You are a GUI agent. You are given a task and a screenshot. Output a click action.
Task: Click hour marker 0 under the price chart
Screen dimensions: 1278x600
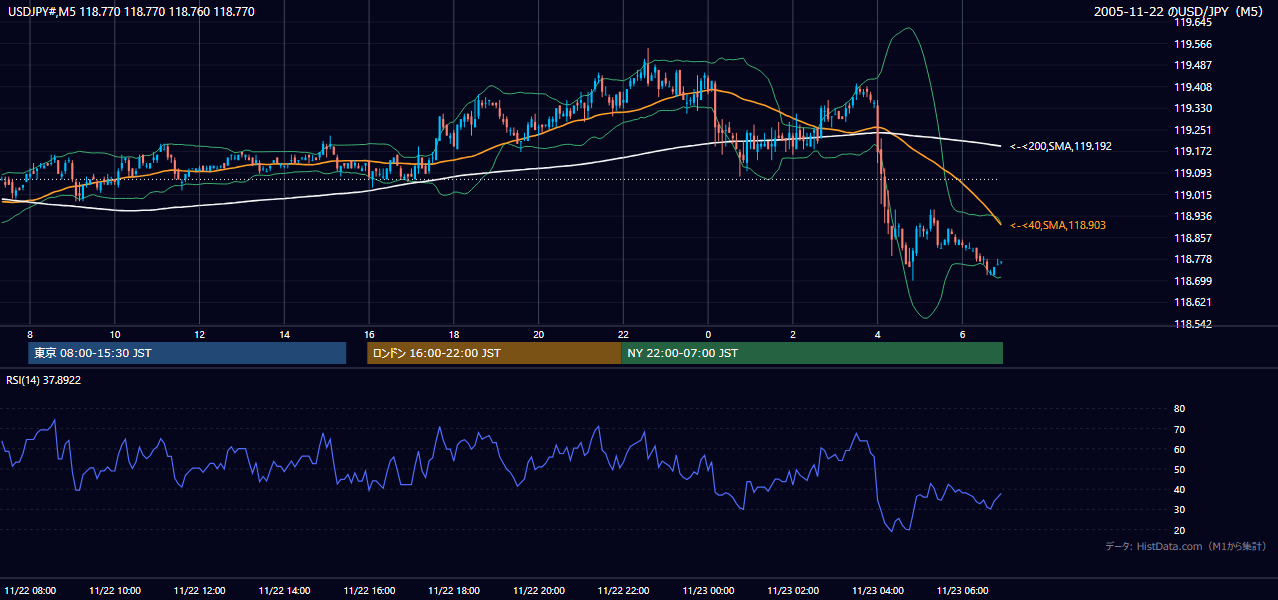coord(708,334)
